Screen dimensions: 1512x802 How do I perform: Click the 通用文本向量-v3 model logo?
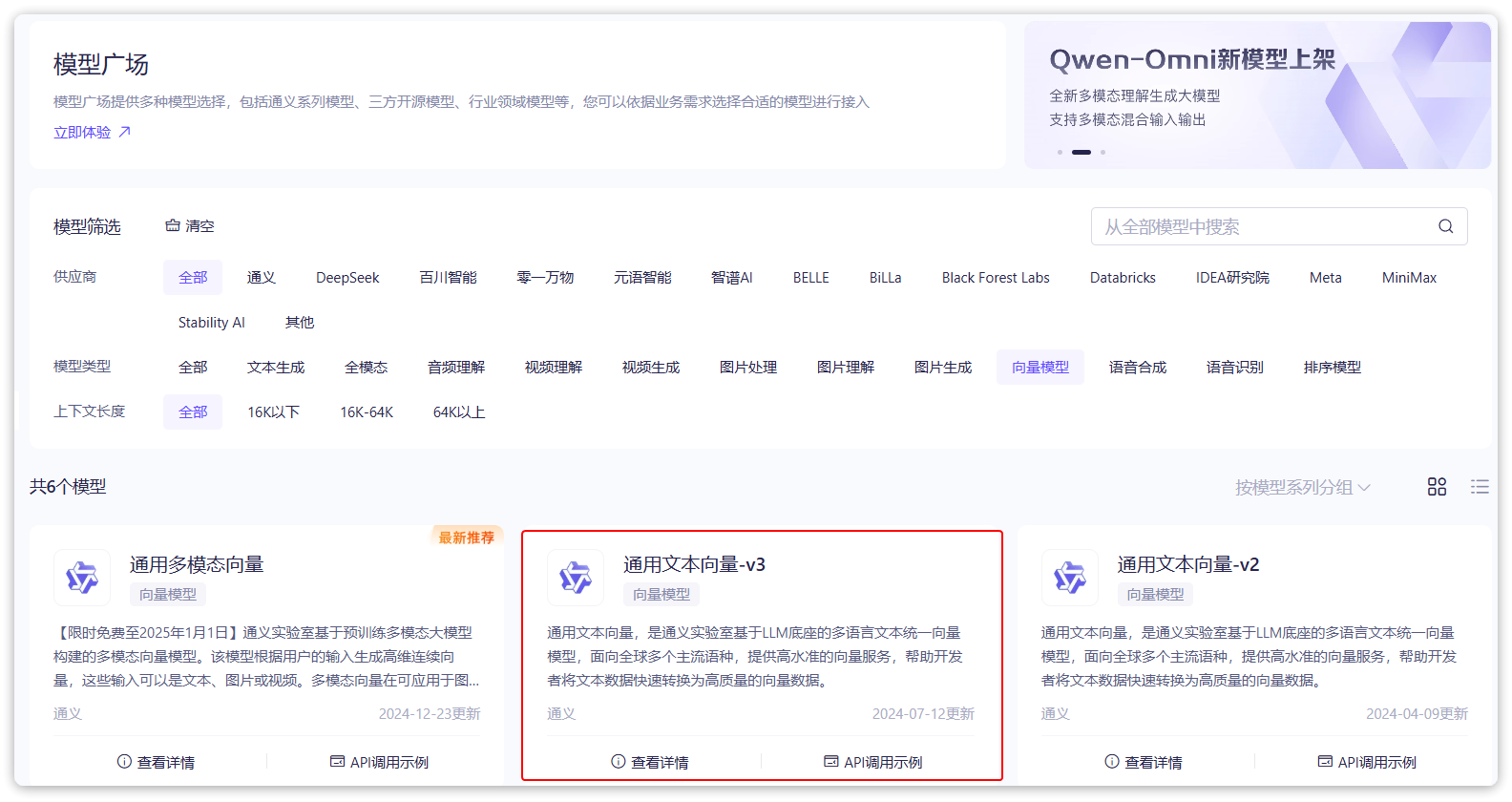(576, 578)
